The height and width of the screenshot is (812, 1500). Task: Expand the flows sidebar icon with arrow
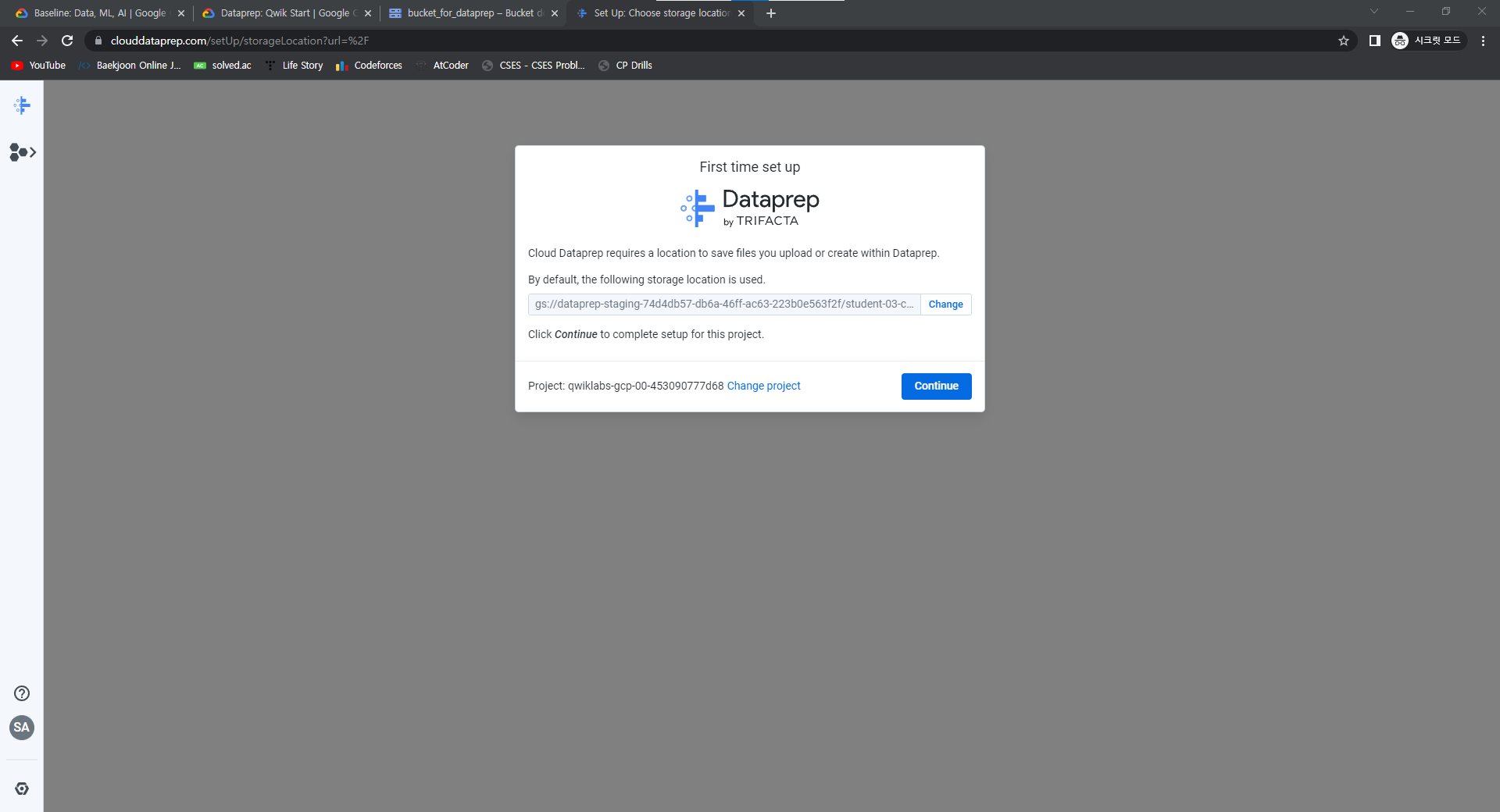coord(23,152)
